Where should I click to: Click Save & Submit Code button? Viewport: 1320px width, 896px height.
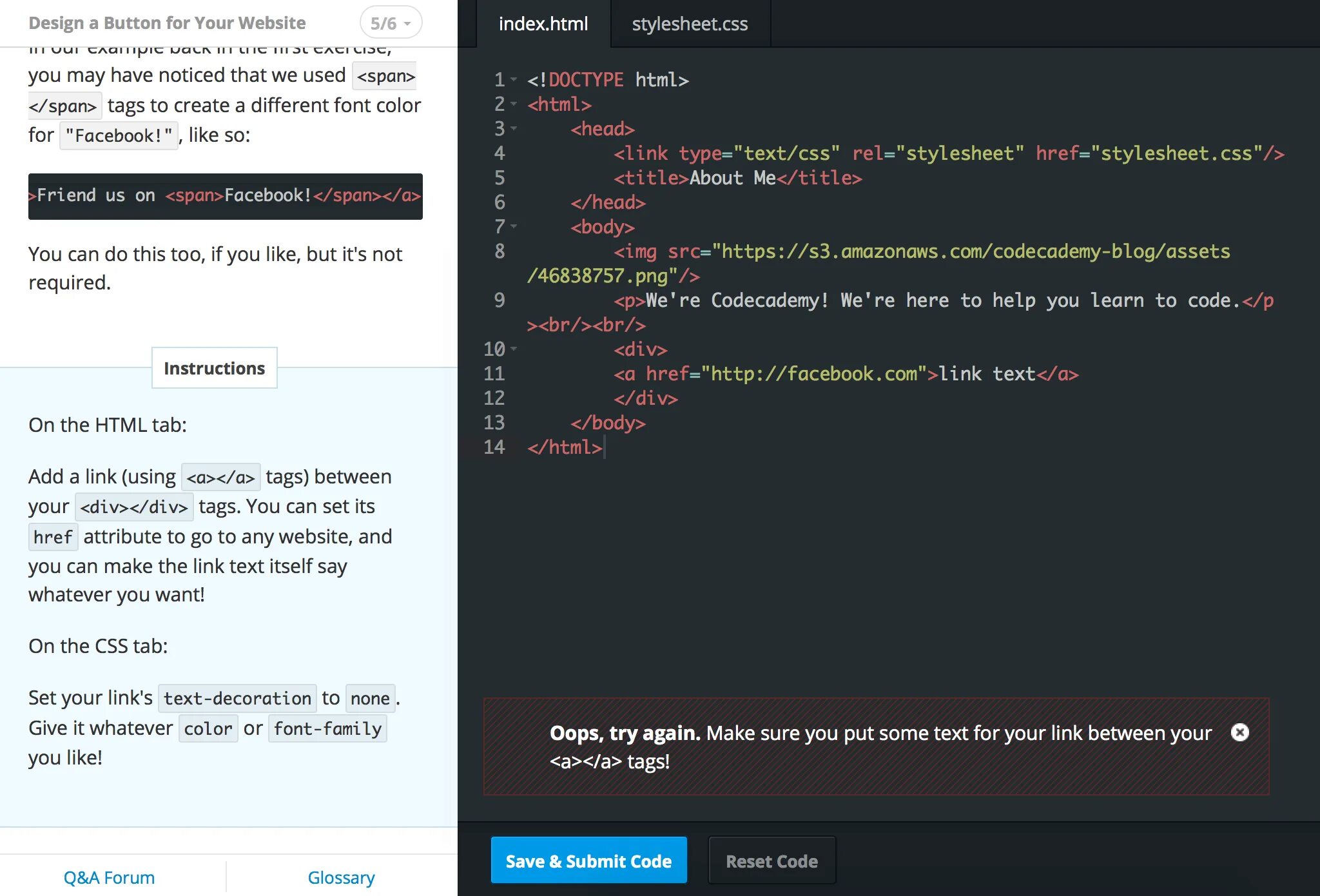(588, 861)
